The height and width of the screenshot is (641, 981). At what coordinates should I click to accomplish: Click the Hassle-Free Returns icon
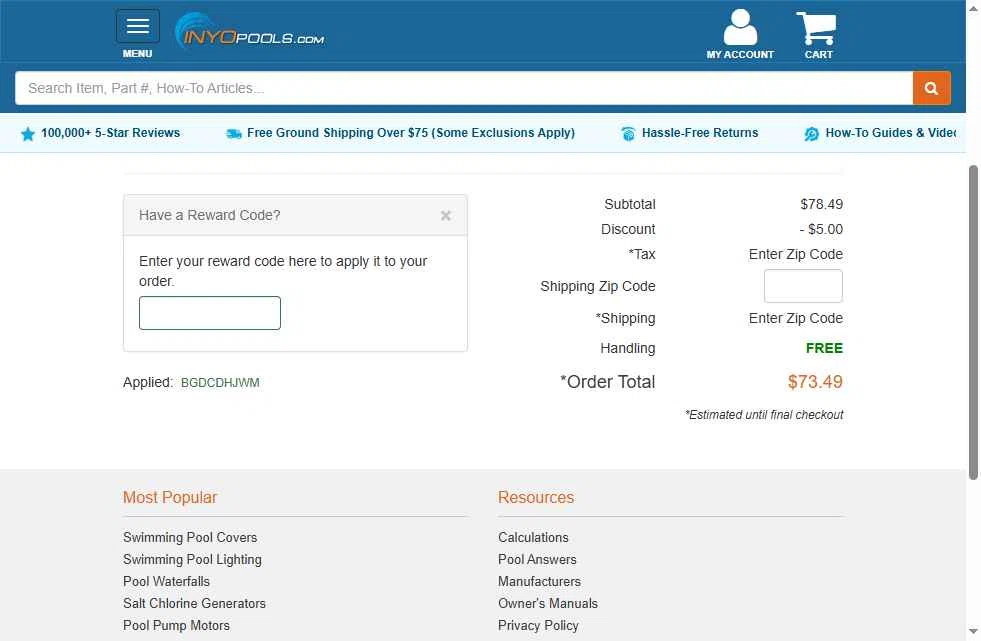(628, 134)
